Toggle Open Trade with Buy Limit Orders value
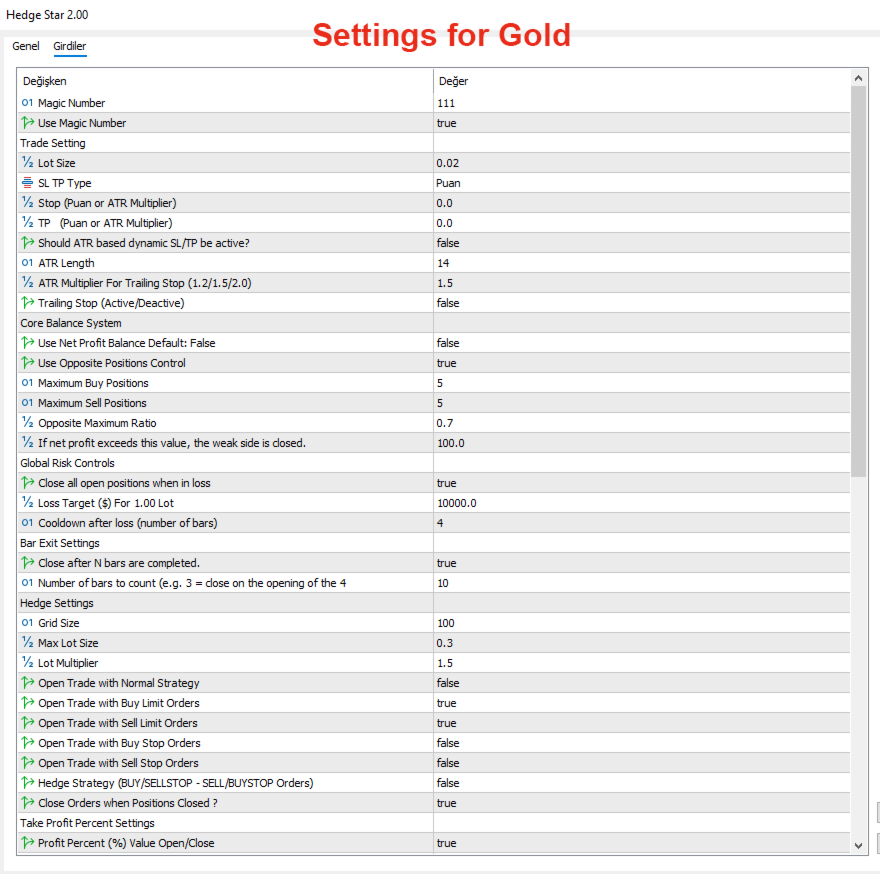The width and height of the screenshot is (880, 874). click(640, 703)
